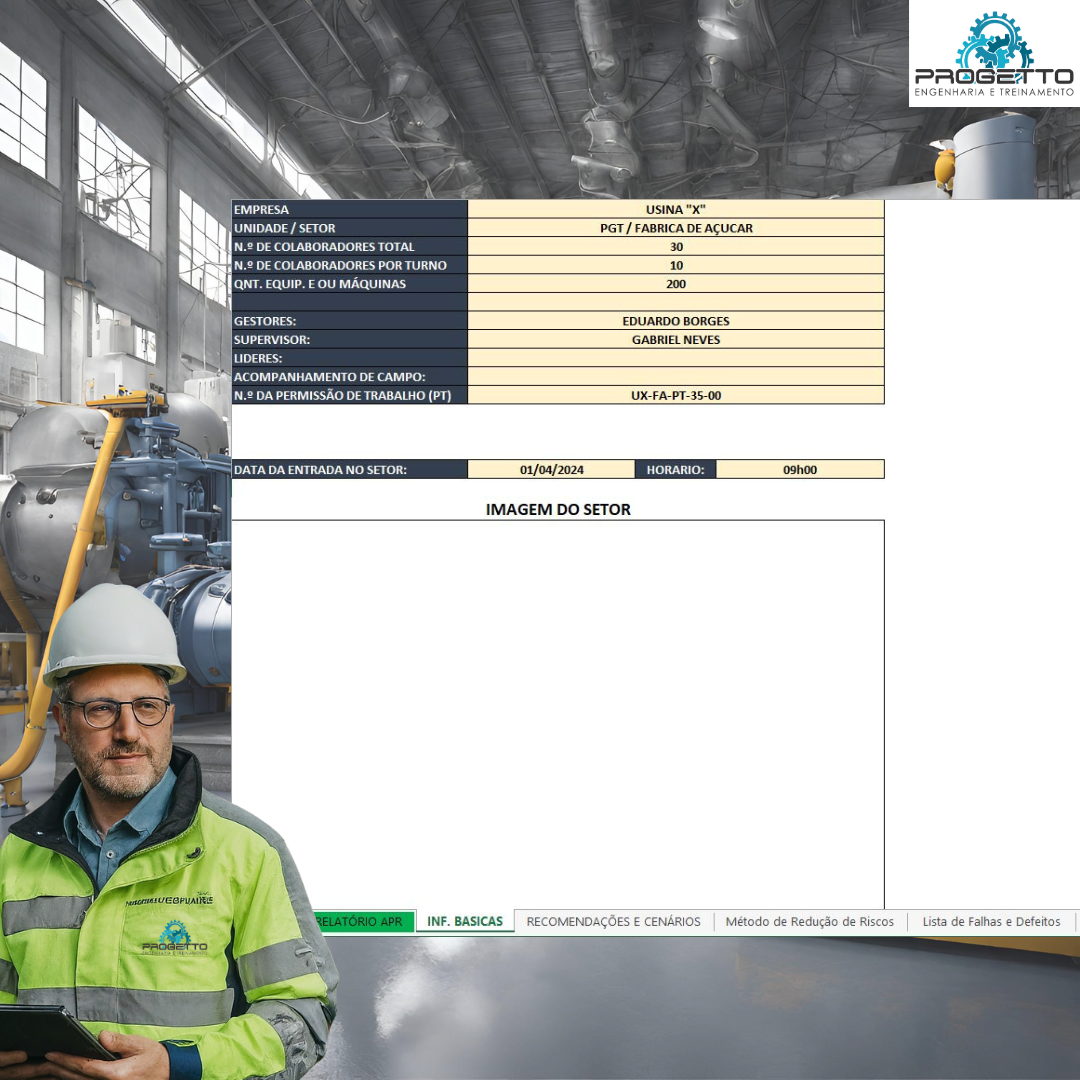
Task: Click the EDUARDO BORGES manager cell
Action: (676, 321)
